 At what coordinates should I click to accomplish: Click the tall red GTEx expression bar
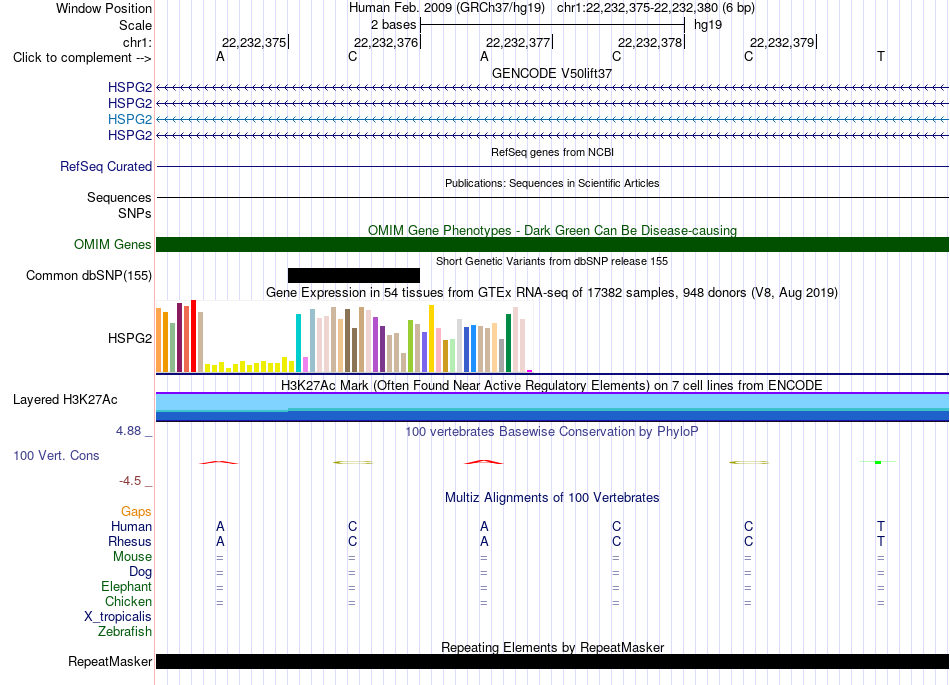coord(193,336)
